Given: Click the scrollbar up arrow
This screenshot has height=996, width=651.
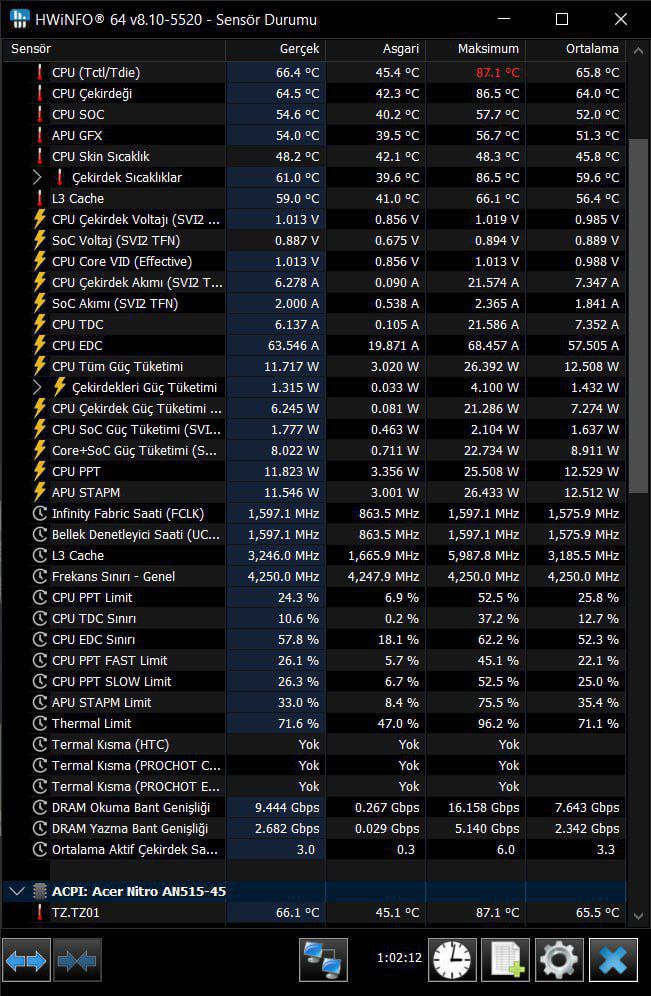Looking at the screenshot, I should point(639,50).
